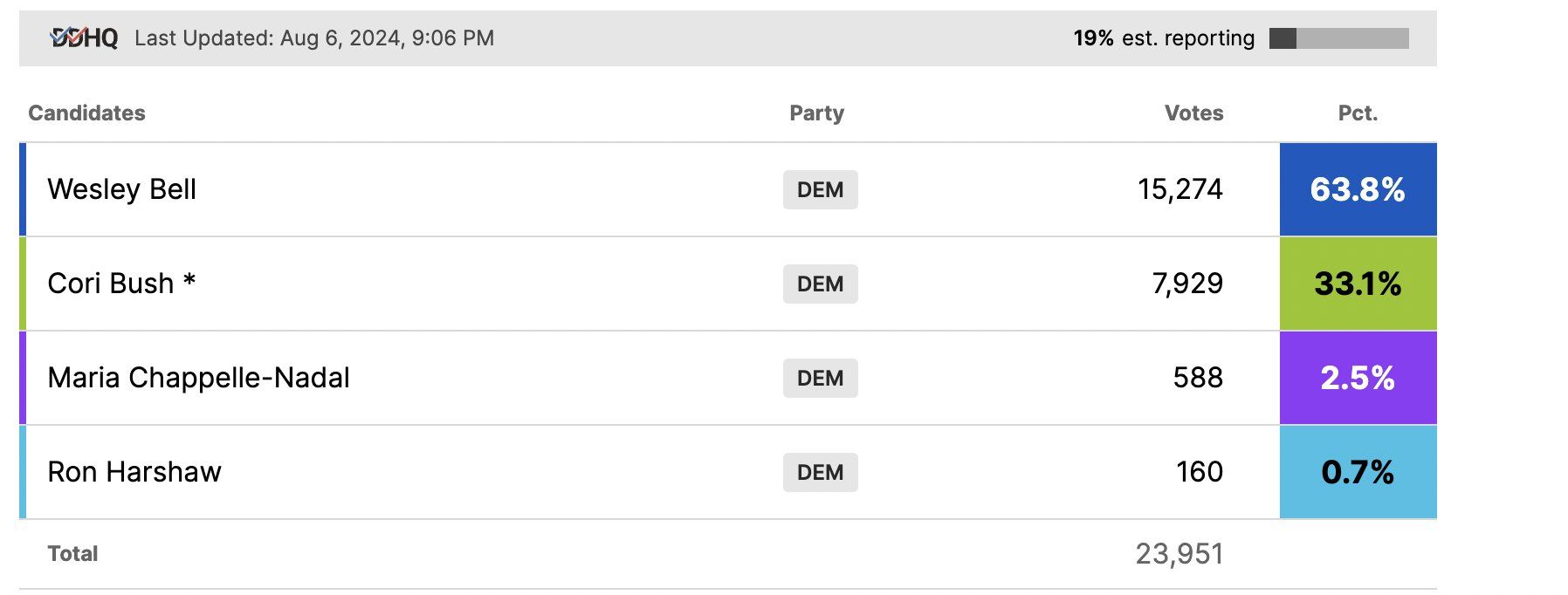Click the Votes column header

coord(1193,113)
